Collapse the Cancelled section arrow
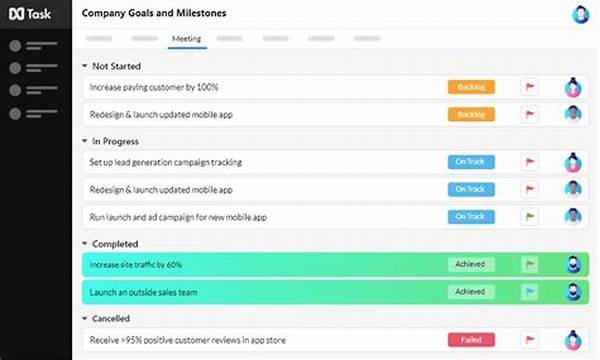This screenshot has width=600, height=360. pyautogui.click(x=85, y=318)
